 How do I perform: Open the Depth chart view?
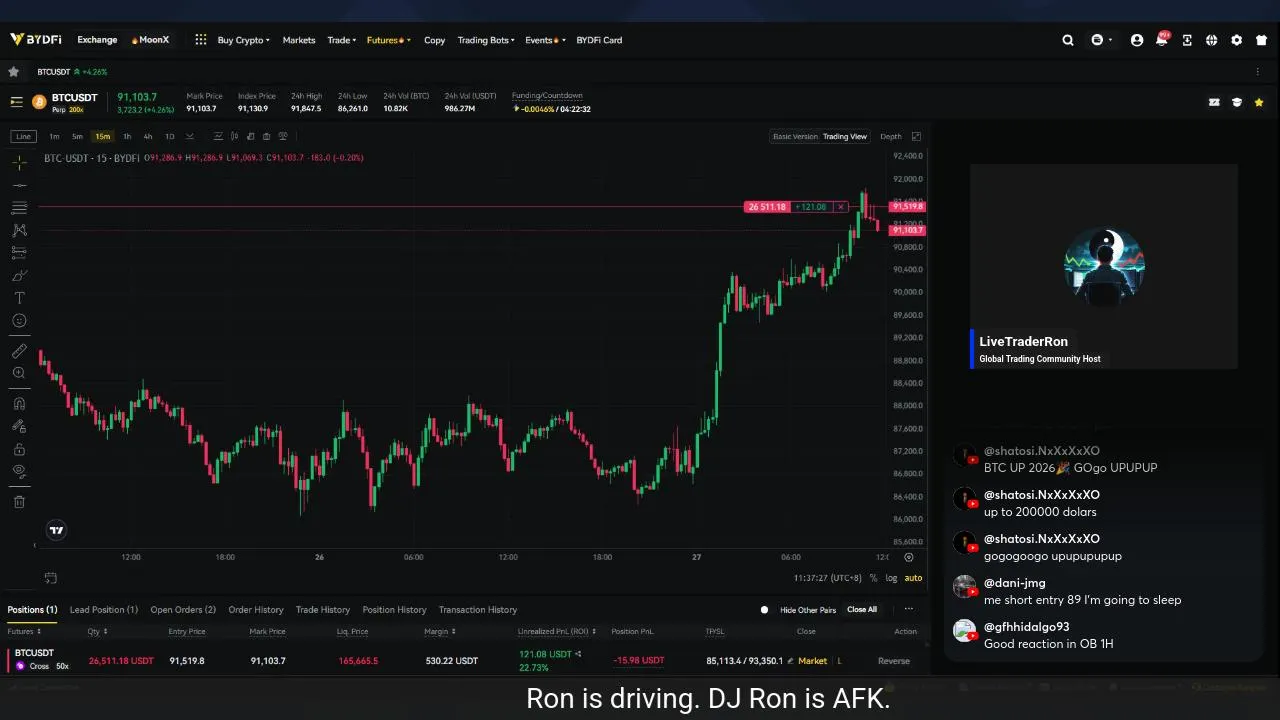[x=890, y=136]
